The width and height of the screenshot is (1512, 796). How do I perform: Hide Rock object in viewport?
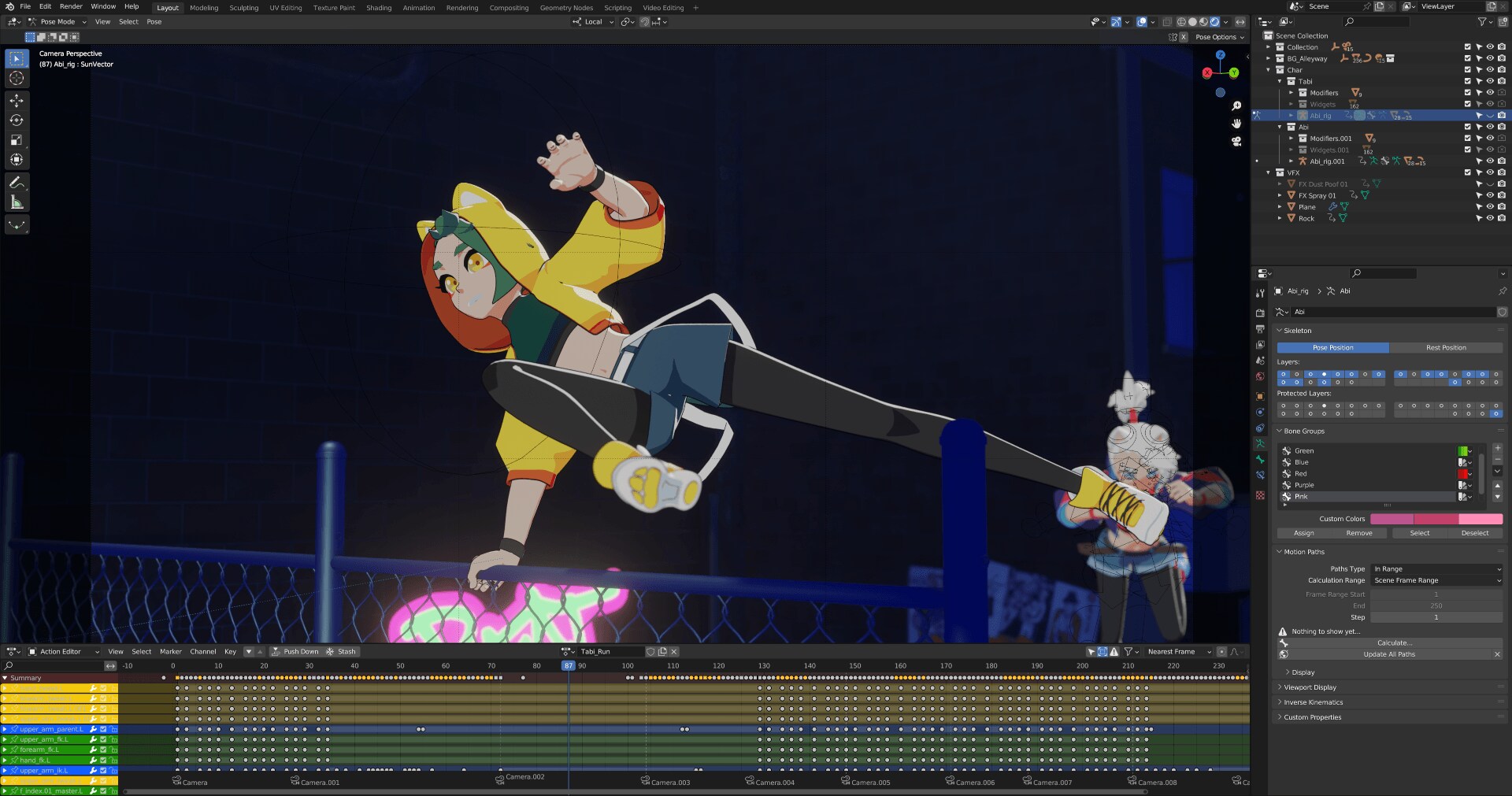pos(1490,218)
